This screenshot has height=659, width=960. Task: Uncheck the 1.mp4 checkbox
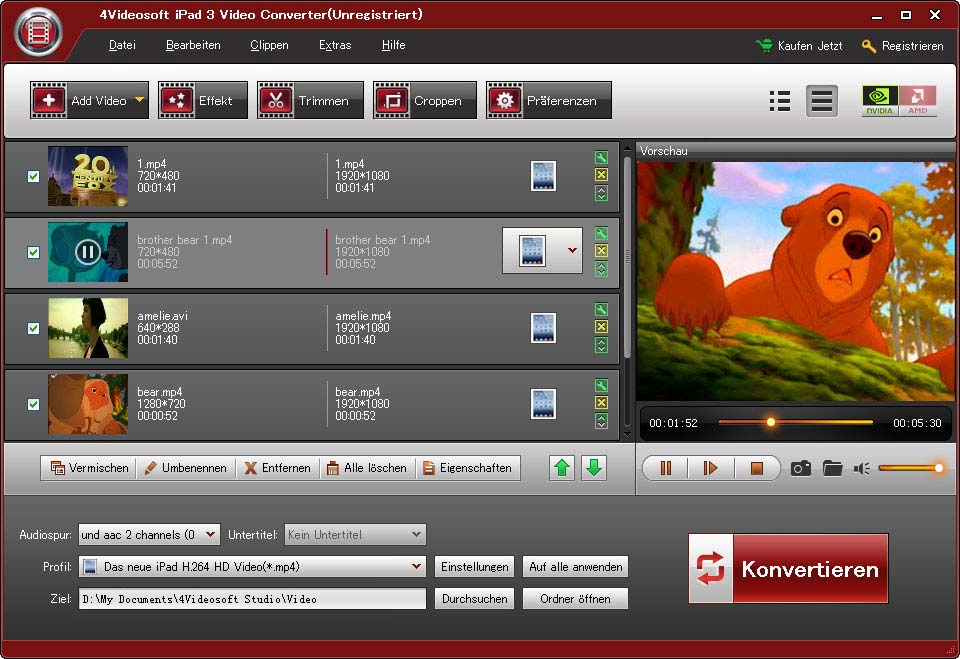(x=33, y=176)
